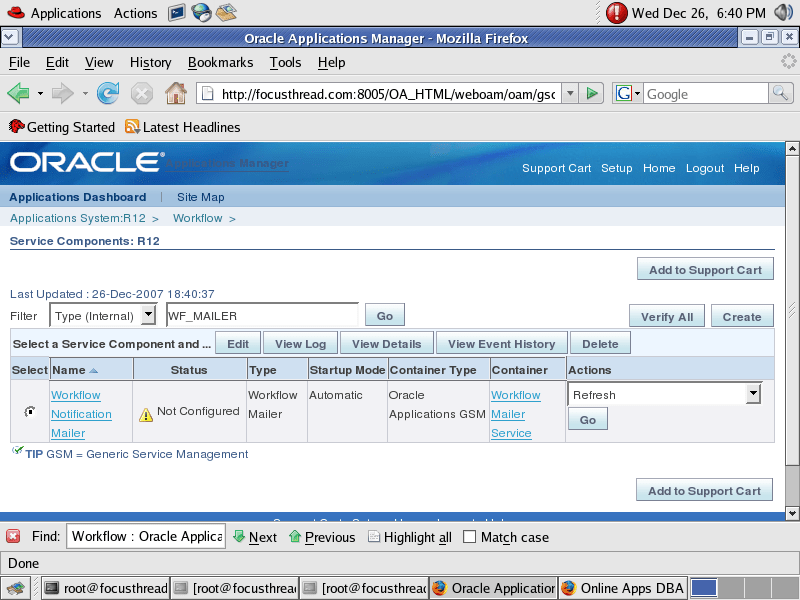Click inside the WF_MAILER filter field
The image size is (800, 600).
[260, 315]
